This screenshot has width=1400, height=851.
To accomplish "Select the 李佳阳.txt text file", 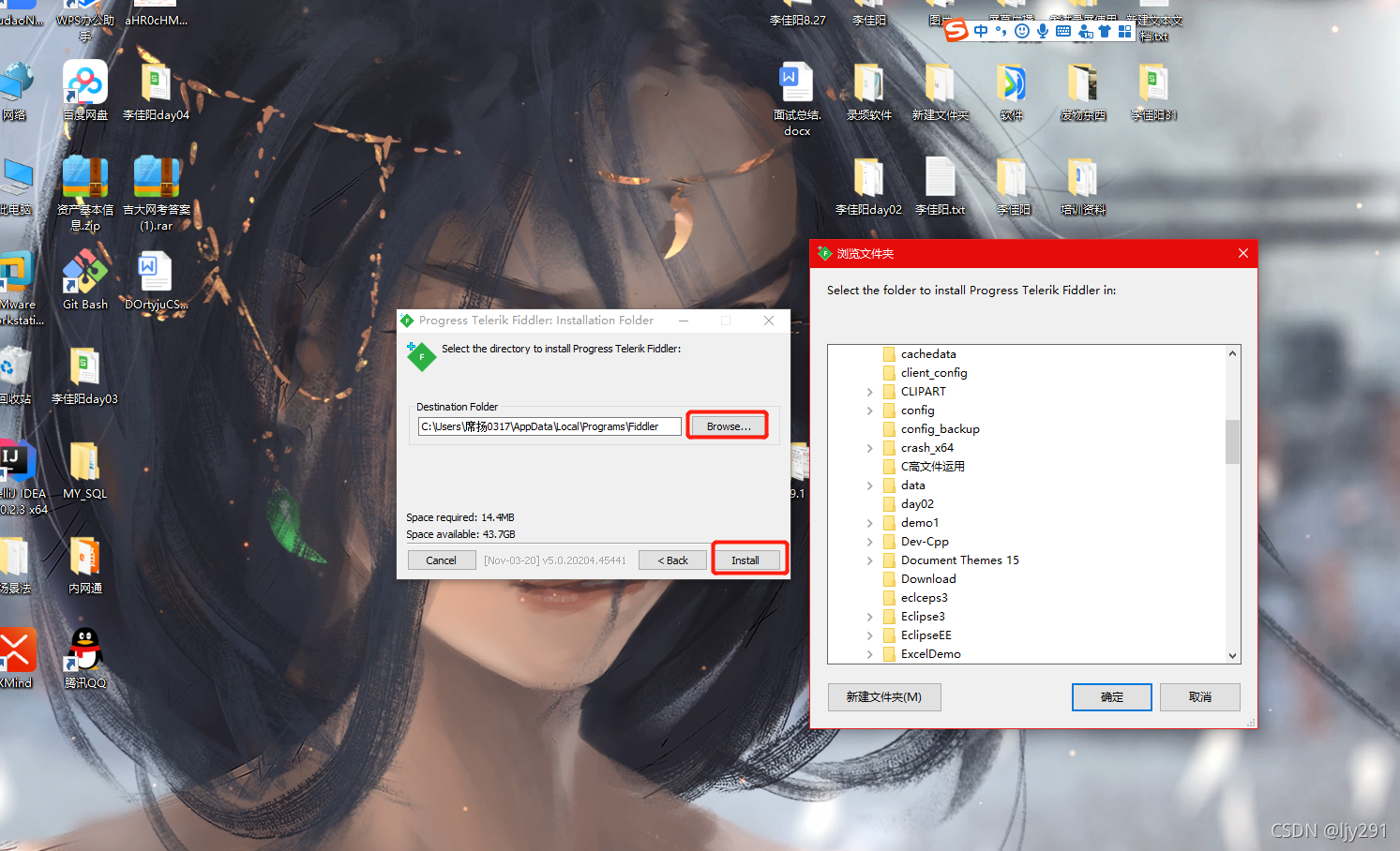I will [940, 186].
